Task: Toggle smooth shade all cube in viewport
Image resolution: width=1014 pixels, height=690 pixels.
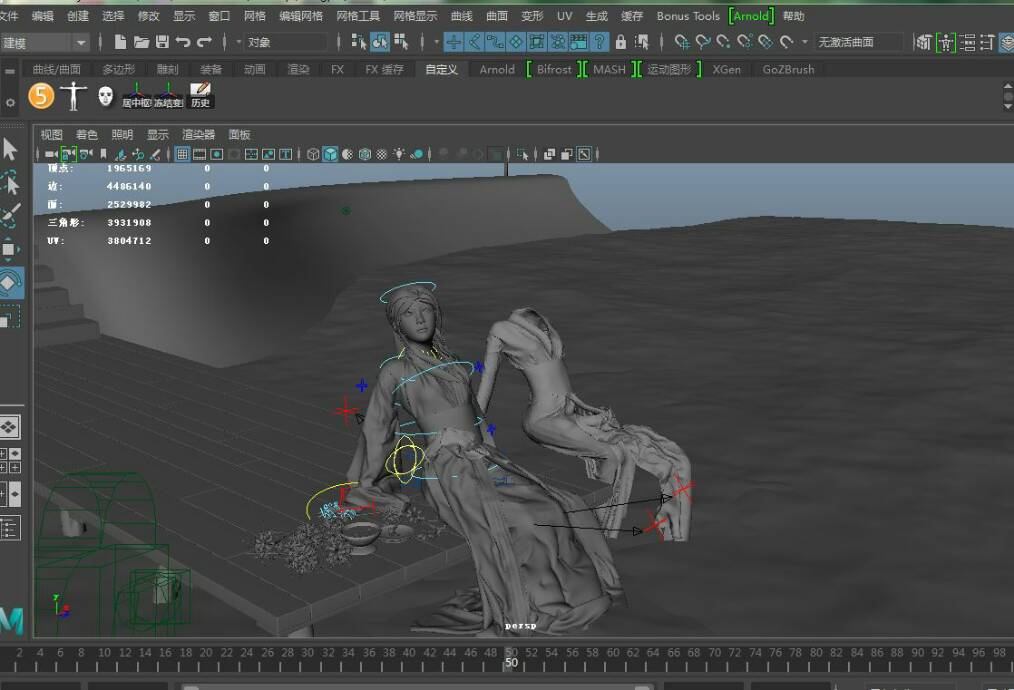Action: 330,154
